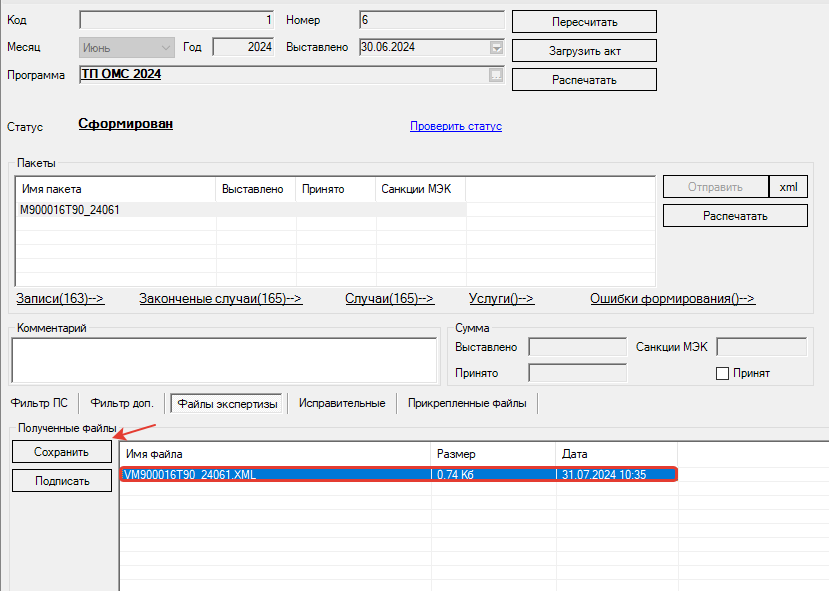Switch to the Исправительные tab
The image size is (829, 591).
(x=342, y=403)
